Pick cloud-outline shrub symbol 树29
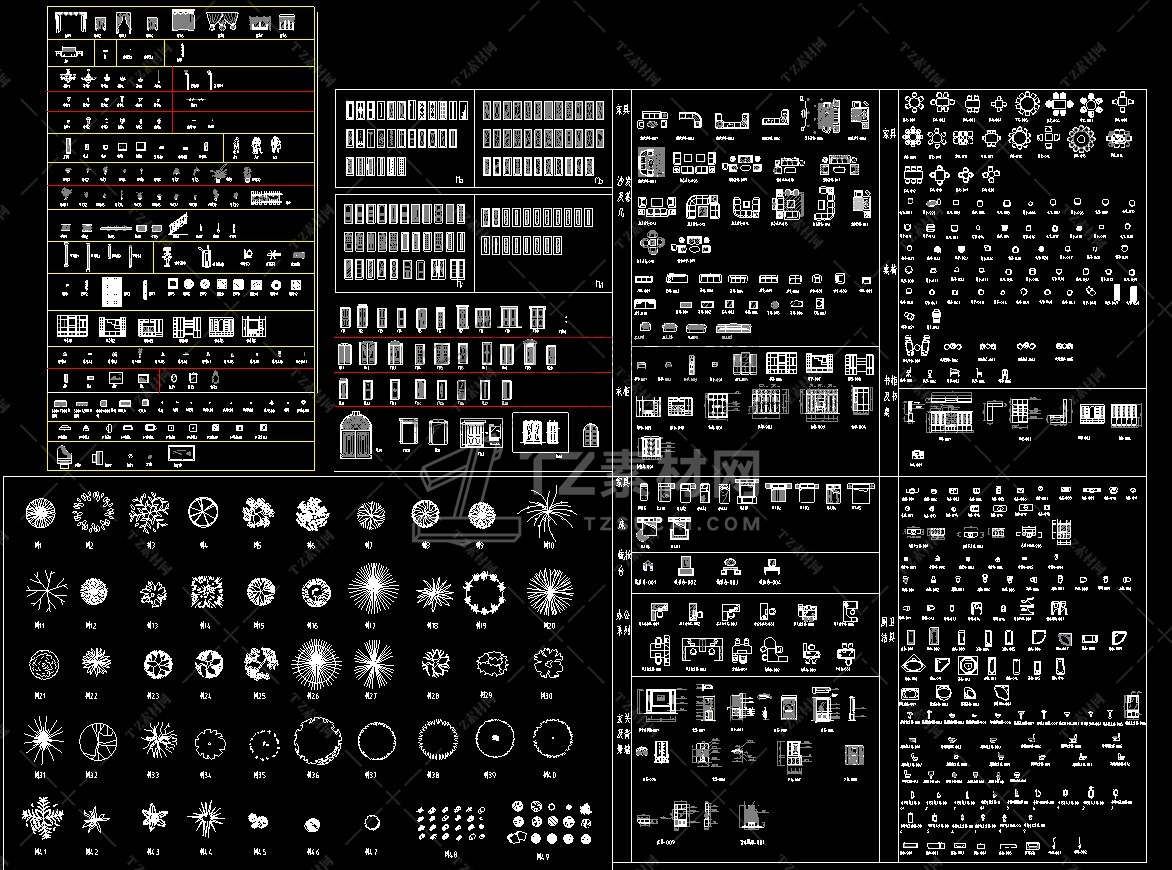Screen dimensions: 1172x870 [491, 664]
